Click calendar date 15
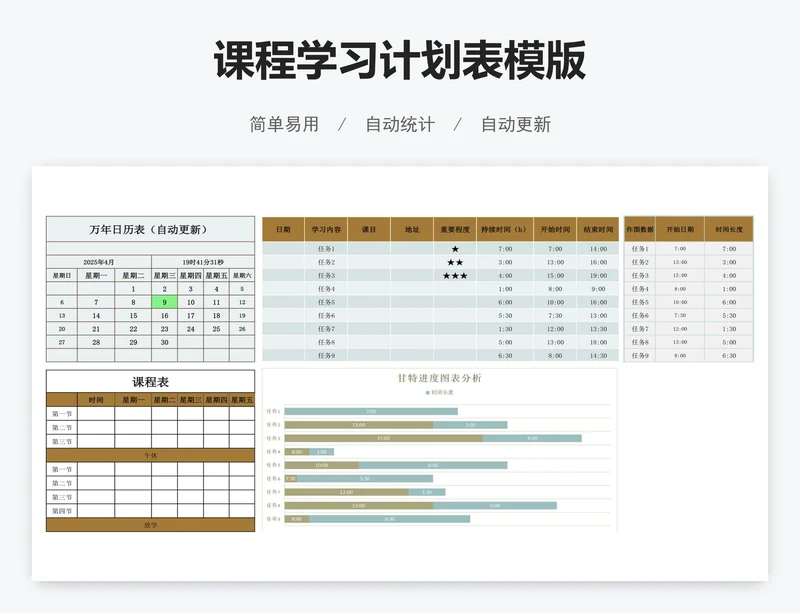 (133, 315)
